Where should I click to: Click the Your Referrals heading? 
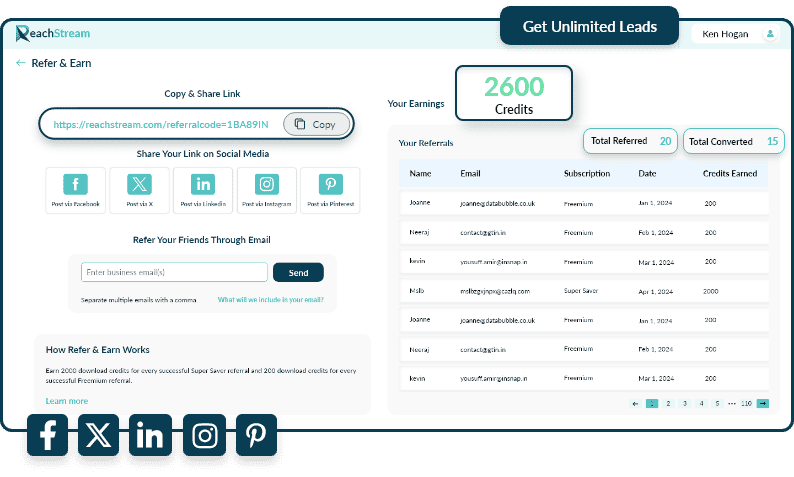click(426, 143)
